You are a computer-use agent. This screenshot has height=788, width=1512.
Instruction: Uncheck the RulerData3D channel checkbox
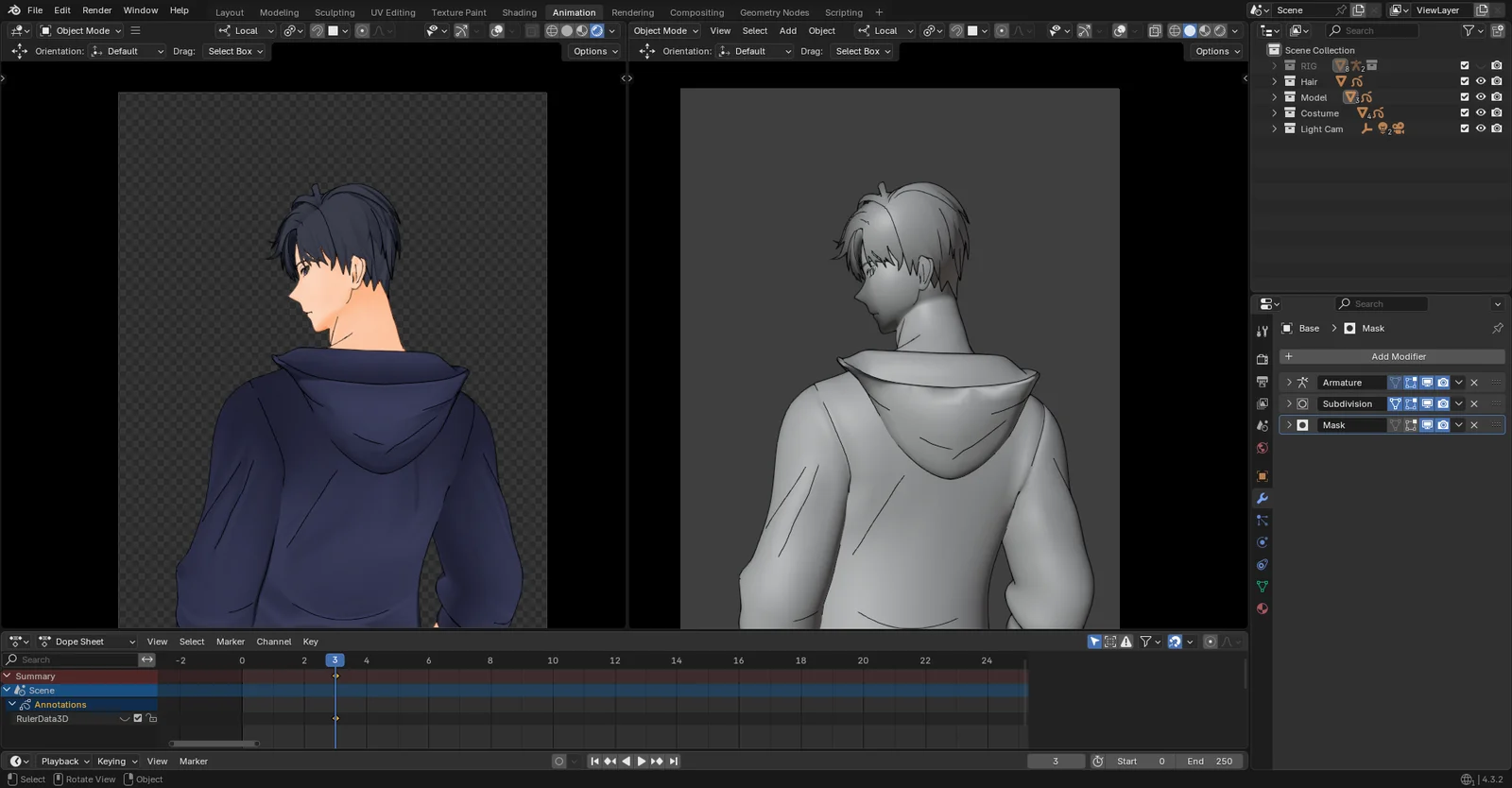click(138, 718)
